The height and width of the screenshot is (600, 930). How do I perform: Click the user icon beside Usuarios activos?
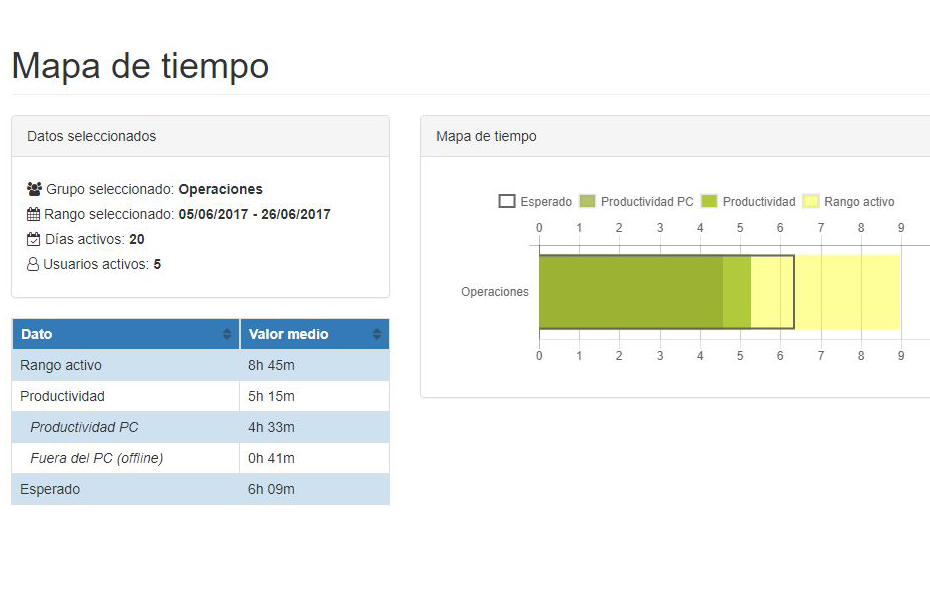pos(33,264)
